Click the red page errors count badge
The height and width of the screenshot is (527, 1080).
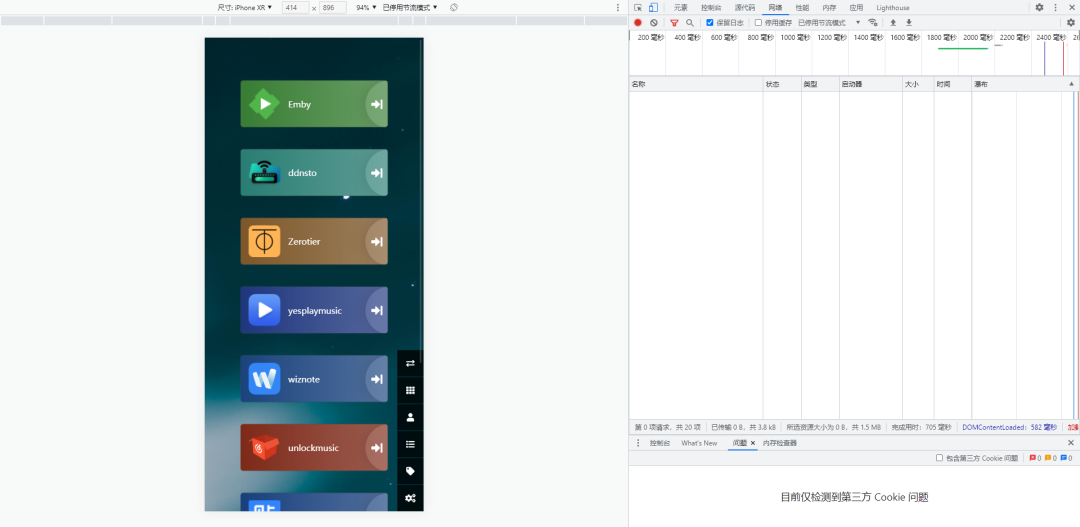pyautogui.click(x=1035, y=458)
